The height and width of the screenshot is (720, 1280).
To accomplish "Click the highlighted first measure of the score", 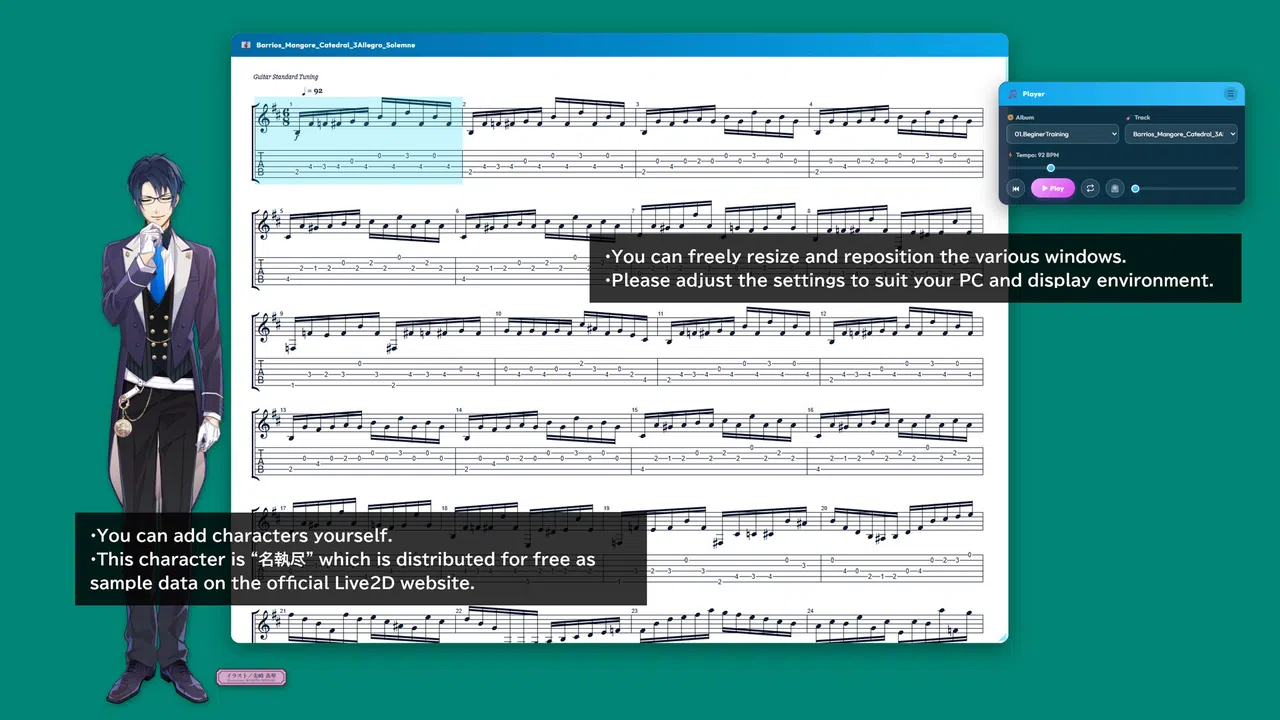I will (358, 140).
